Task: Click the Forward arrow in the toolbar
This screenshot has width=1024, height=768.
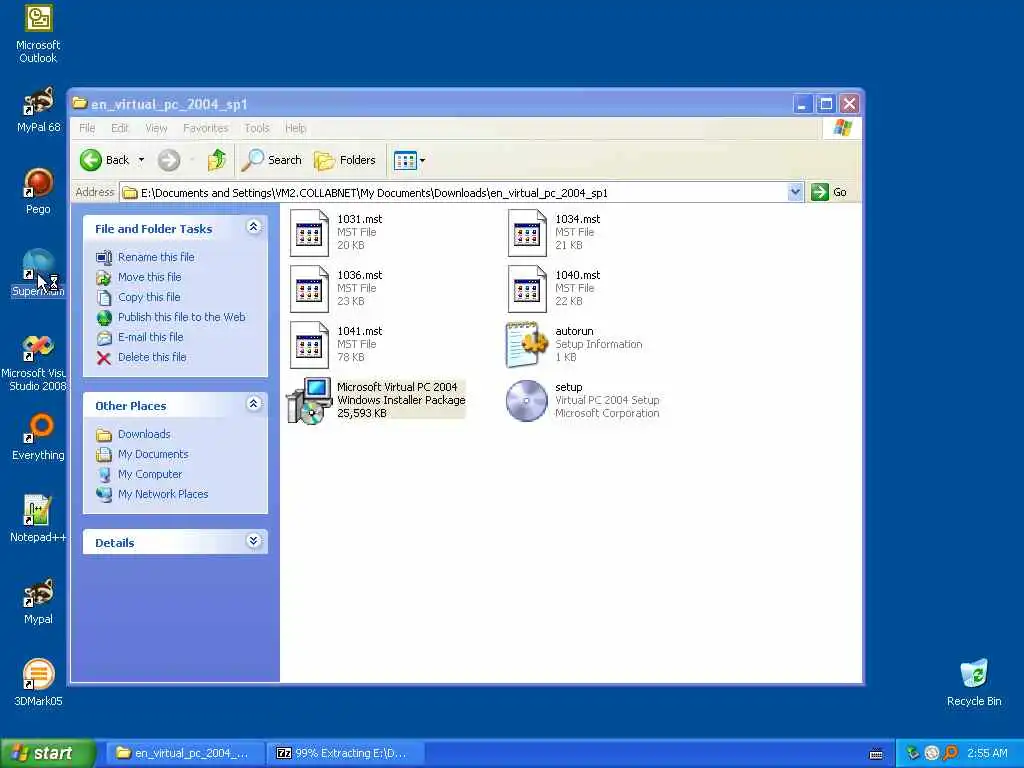Action: (x=168, y=160)
